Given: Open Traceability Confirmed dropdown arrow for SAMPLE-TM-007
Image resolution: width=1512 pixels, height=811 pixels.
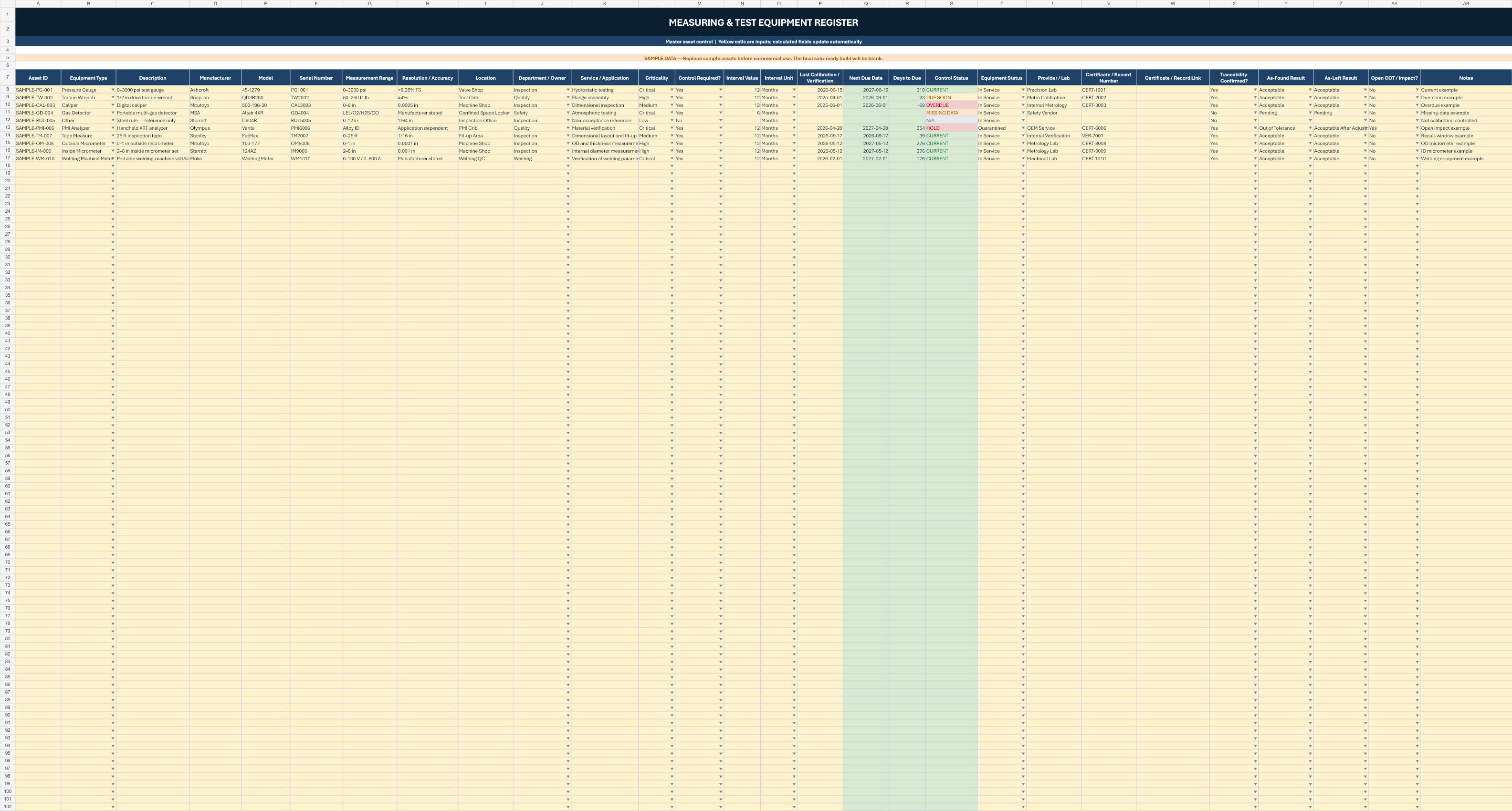Looking at the screenshot, I should click(1255, 136).
